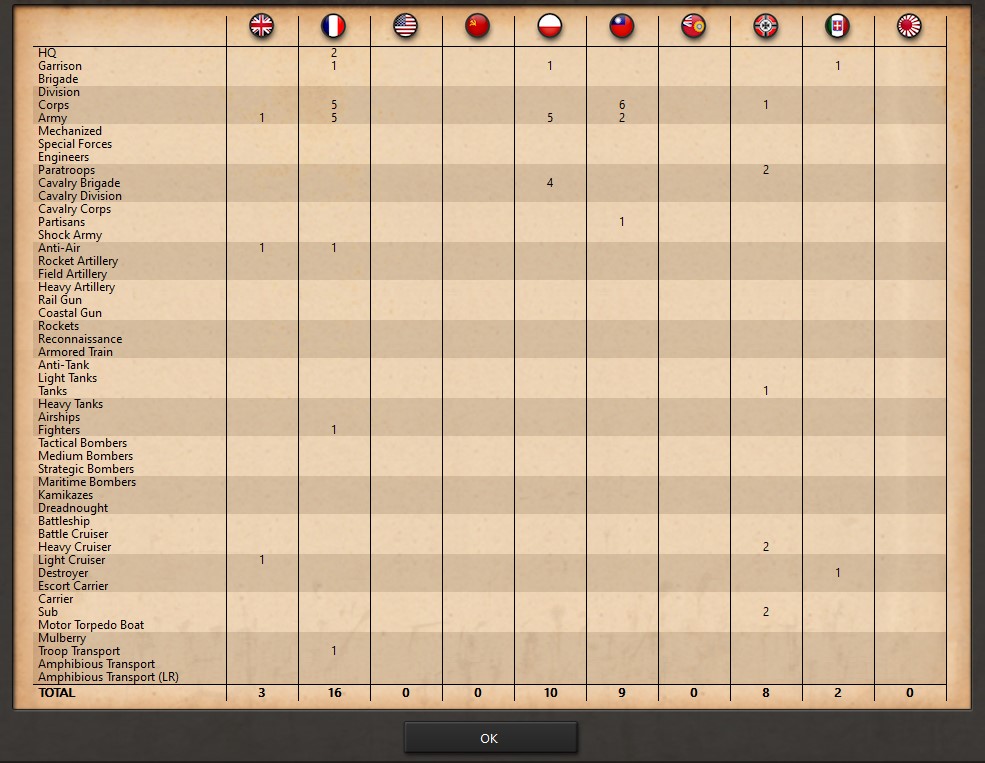The image size is (985, 763).
Task: Select the Division row label
Action: point(58,92)
